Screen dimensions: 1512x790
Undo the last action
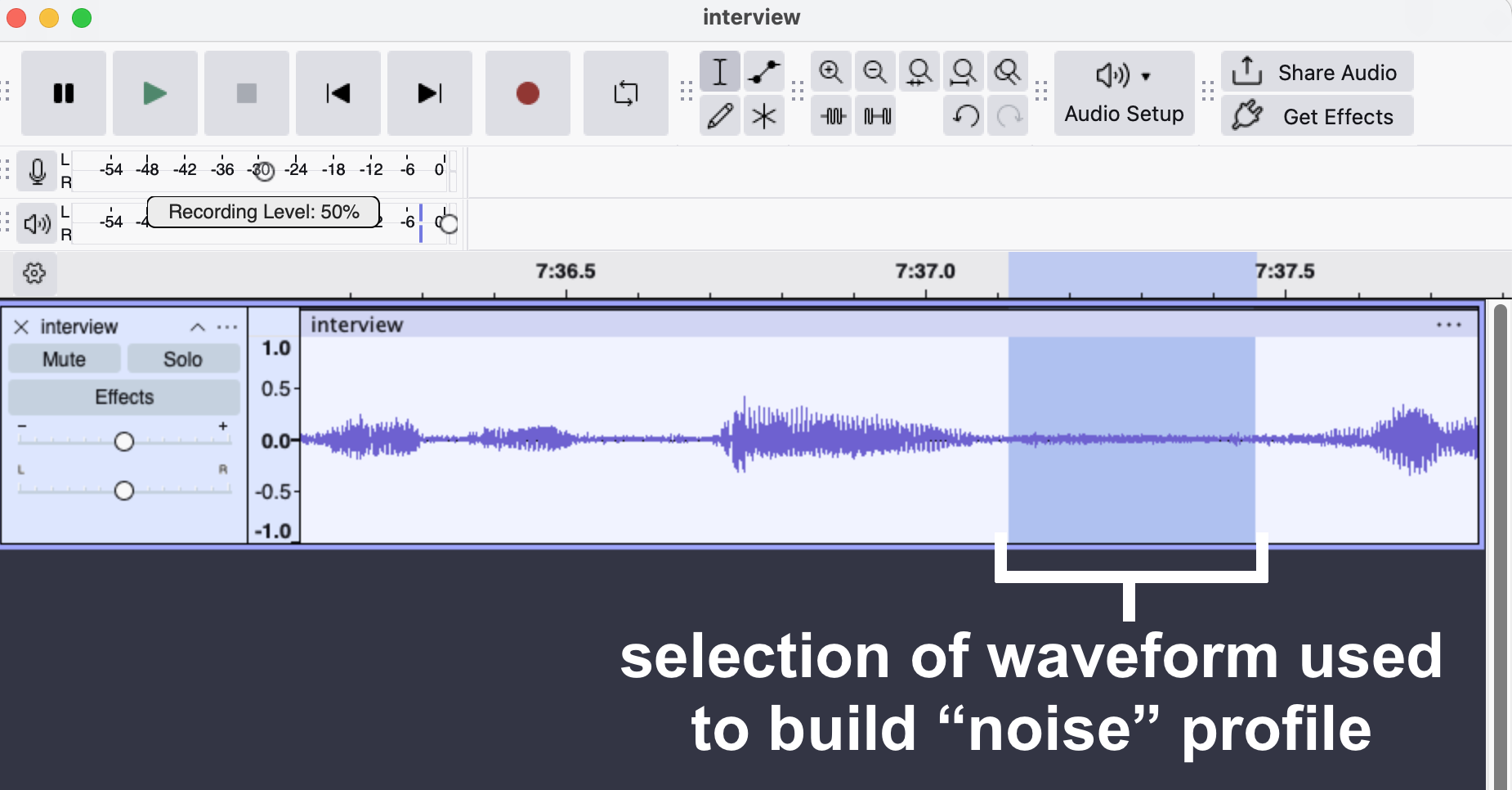[965, 115]
